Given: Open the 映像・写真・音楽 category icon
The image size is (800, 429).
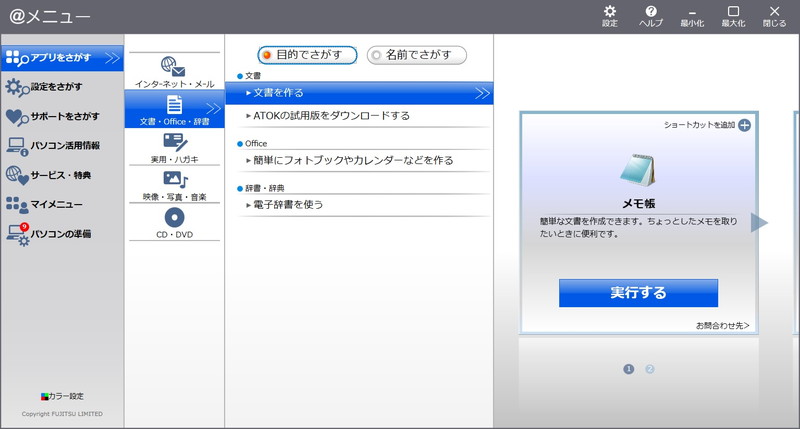Looking at the screenshot, I should click(174, 179).
